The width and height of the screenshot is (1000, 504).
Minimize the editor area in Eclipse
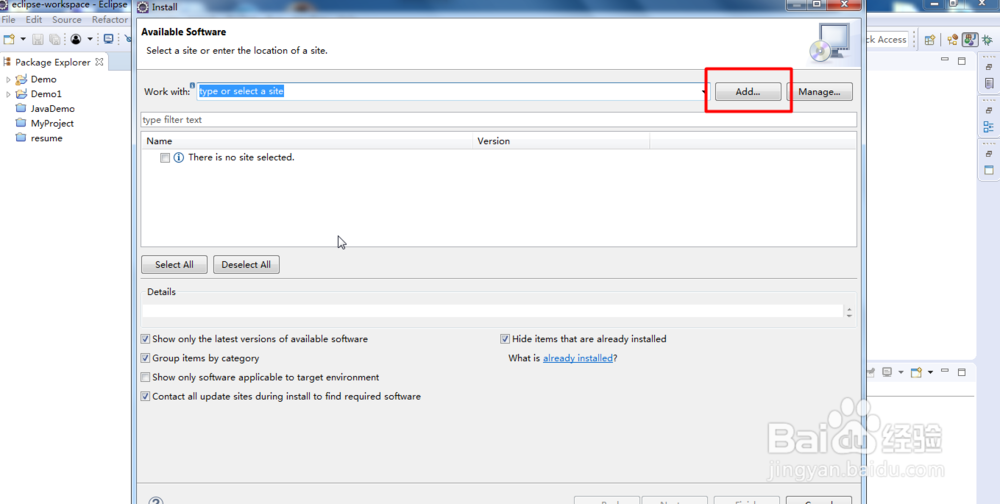click(x=946, y=59)
